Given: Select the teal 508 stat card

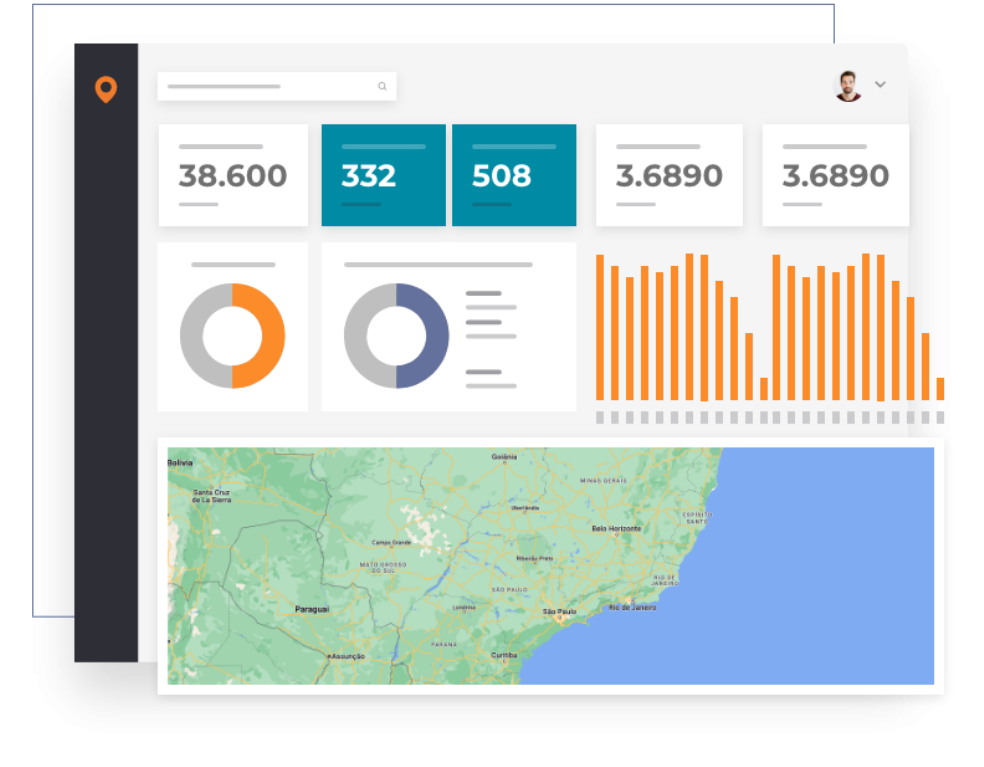Looking at the screenshot, I should pyautogui.click(x=514, y=175).
